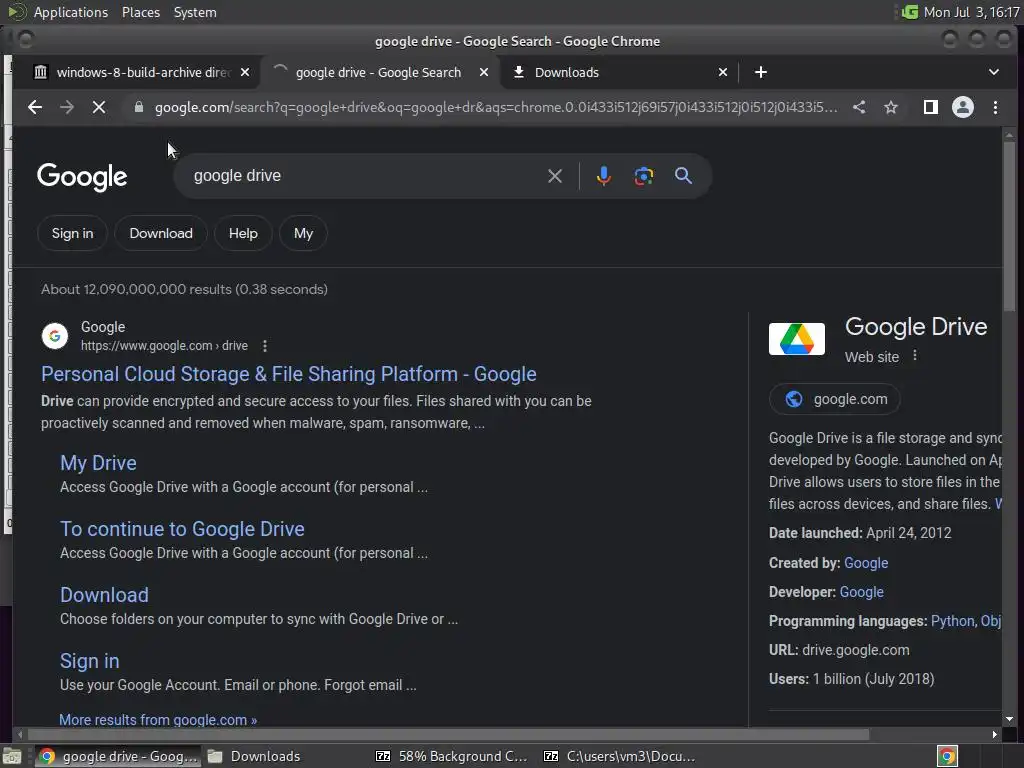Open the Applications menu
The width and height of the screenshot is (1024, 768).
point(71,12)
